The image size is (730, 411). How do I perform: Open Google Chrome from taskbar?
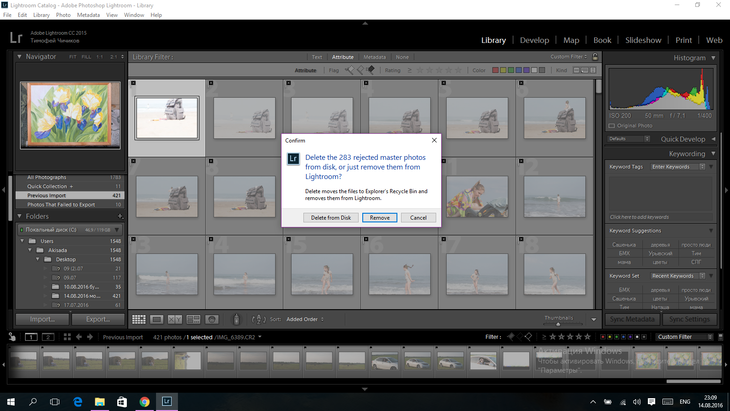144,401
